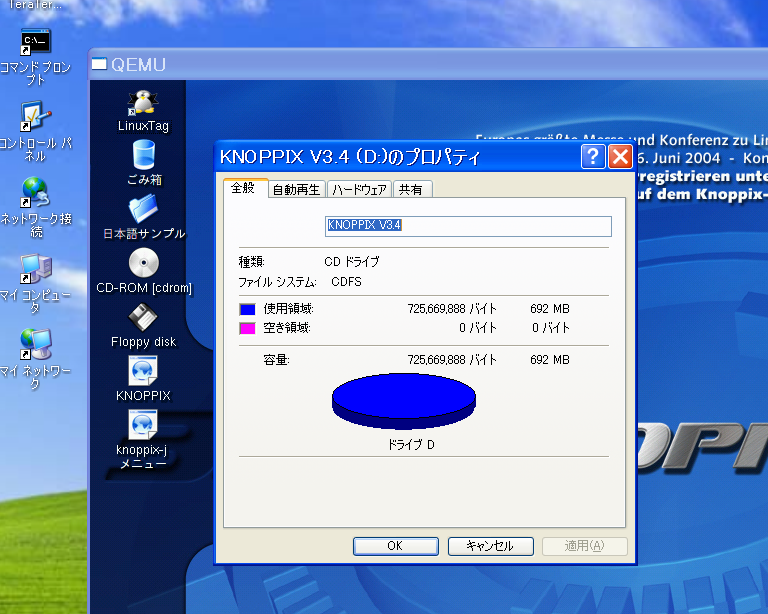Select the ネットワーク接続 shortcut icon
Image resolution: width=768 pixels, height=614 pixels.
click(x=35, y=192)
